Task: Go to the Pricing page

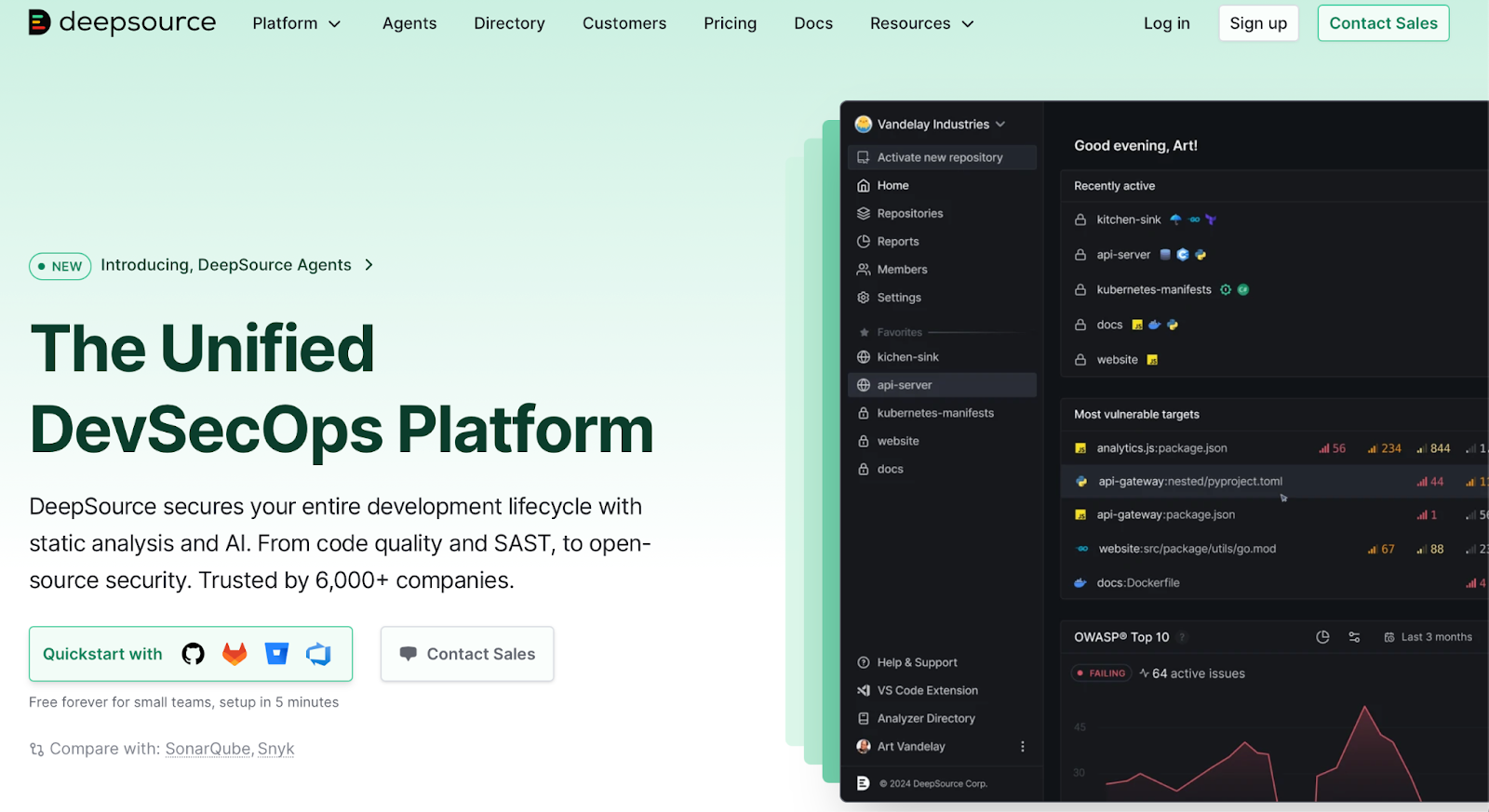Action: point(730,23)
